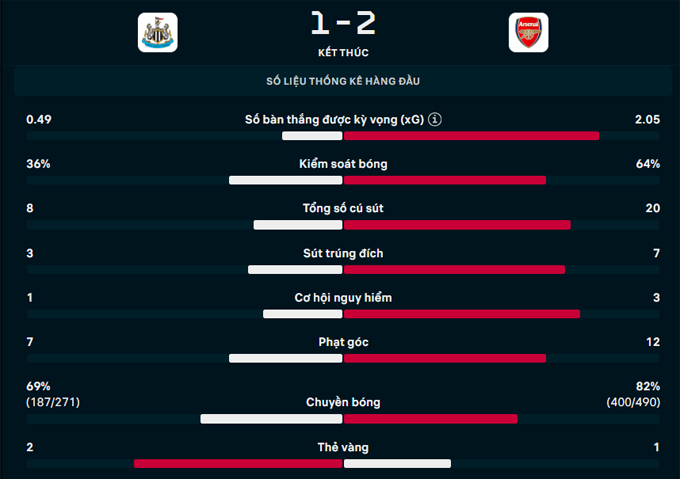Click the red Arsenal xG bar

pyautogui.click(x=472, y=135)
